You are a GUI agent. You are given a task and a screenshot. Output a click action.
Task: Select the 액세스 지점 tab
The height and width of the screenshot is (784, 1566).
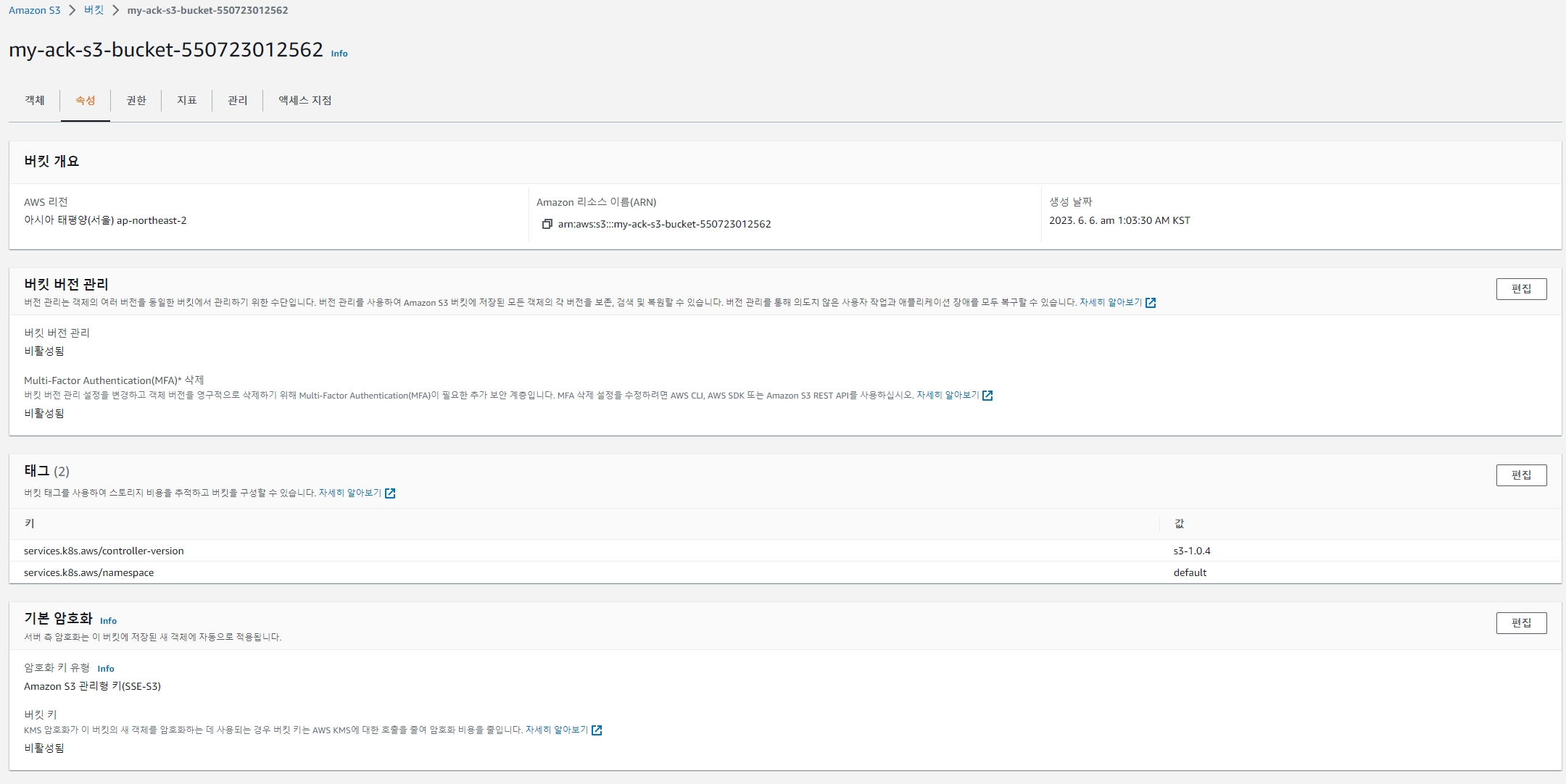coord(305,100)
